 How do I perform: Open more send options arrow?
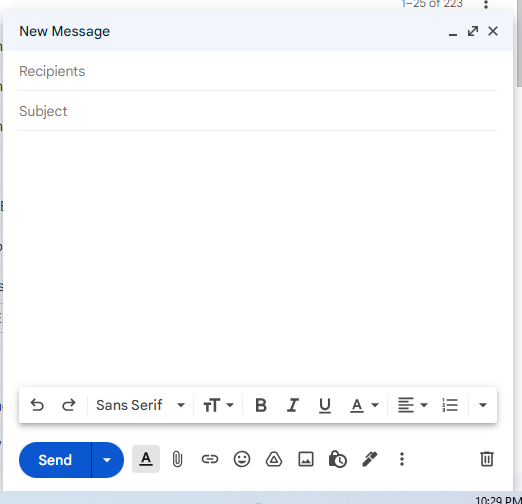click(107, 460)
